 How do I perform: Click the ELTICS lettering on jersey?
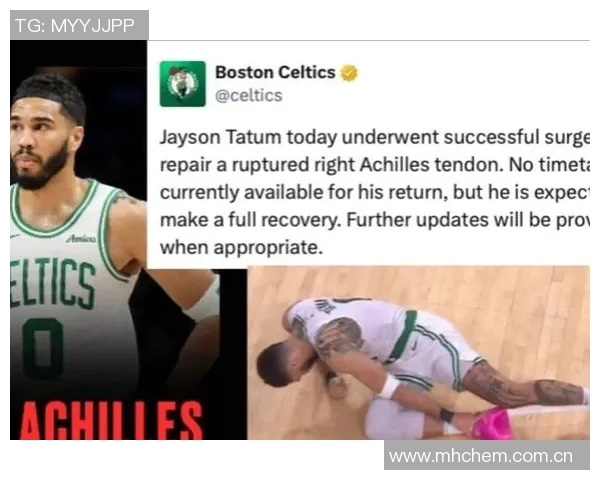coord(52,282)
